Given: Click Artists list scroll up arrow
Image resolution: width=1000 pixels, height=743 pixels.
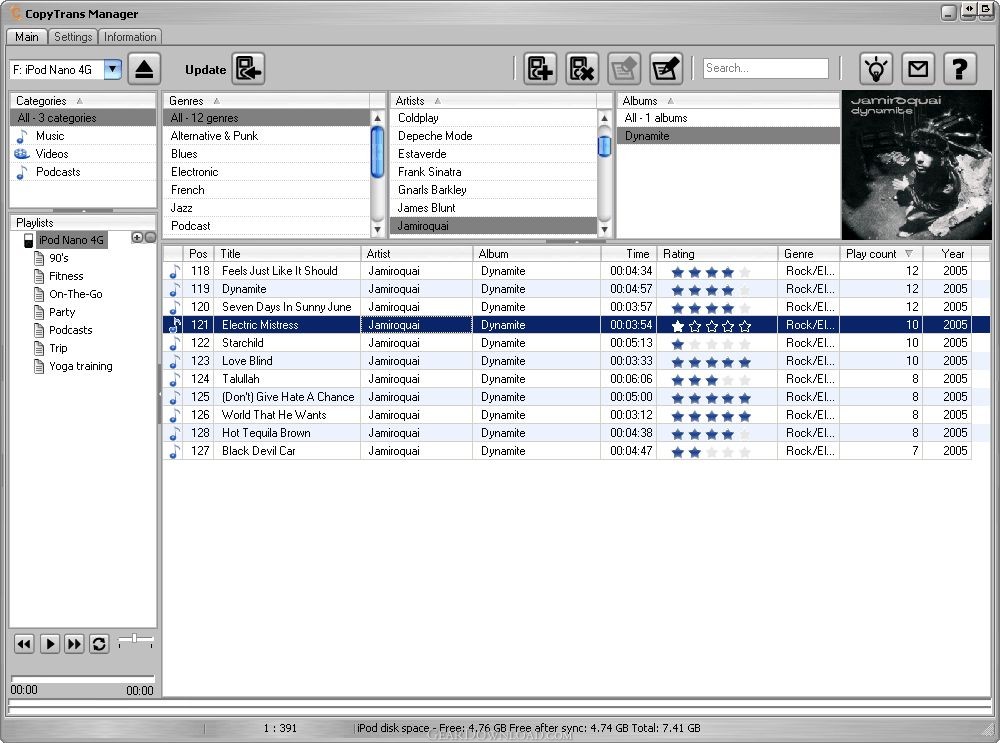Looking at the screenshot, I should click(x=604, y=118).
